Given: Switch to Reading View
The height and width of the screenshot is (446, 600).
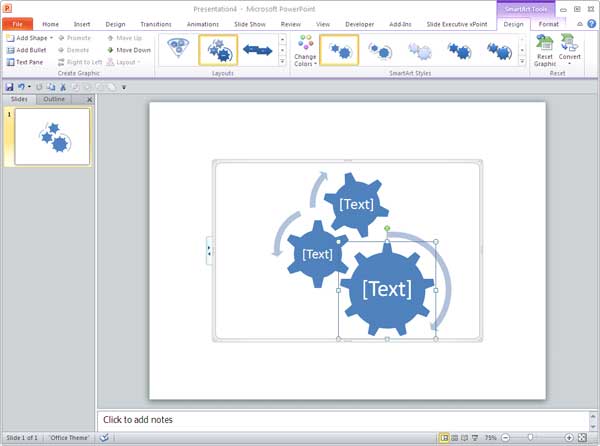Looking at the screenshot, I should pyautogui.click(x=465, y=438).
